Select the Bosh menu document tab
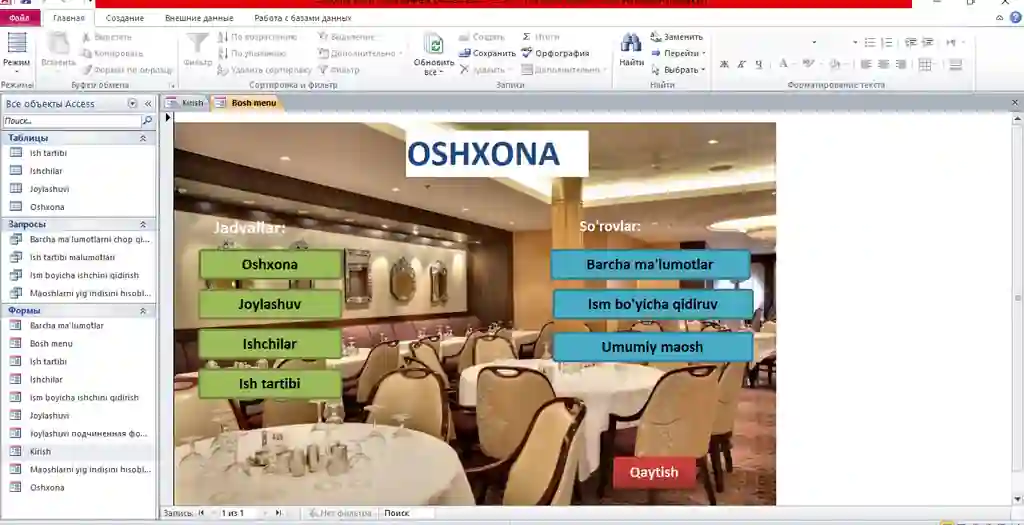 coord(247,103)
